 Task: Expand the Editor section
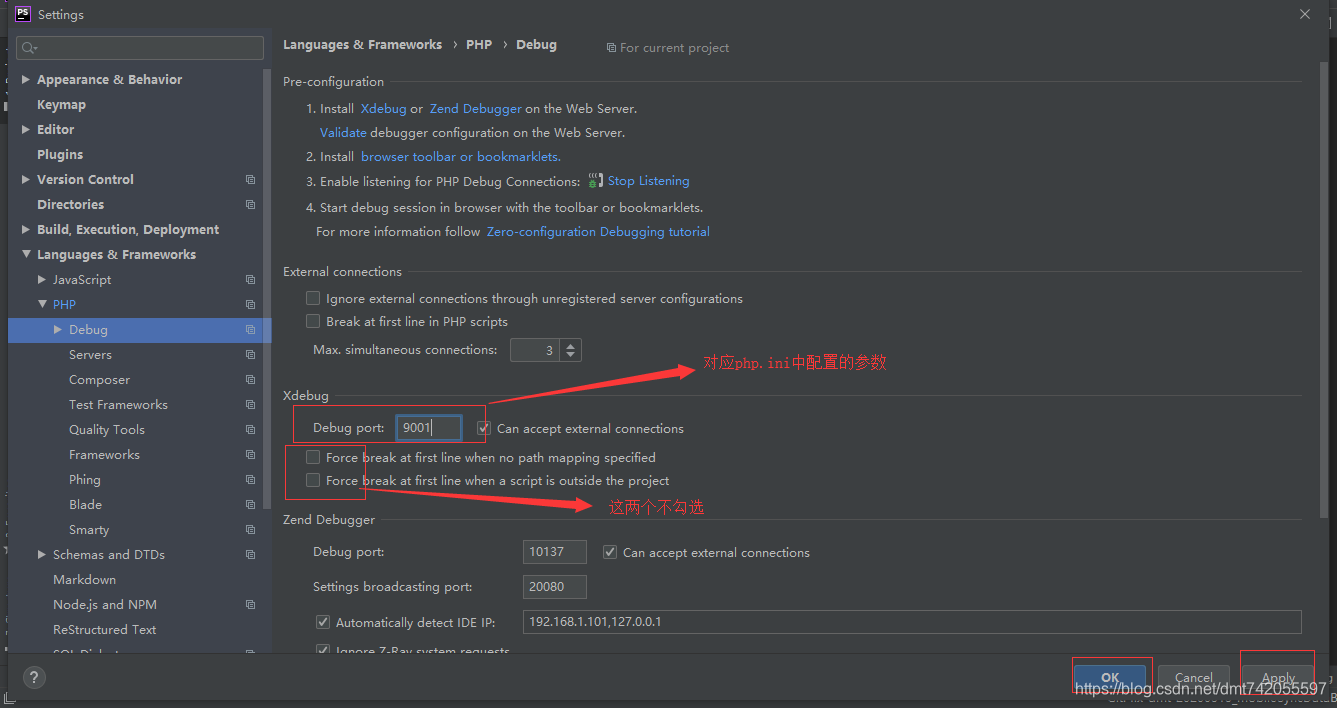tap(26, 130)
